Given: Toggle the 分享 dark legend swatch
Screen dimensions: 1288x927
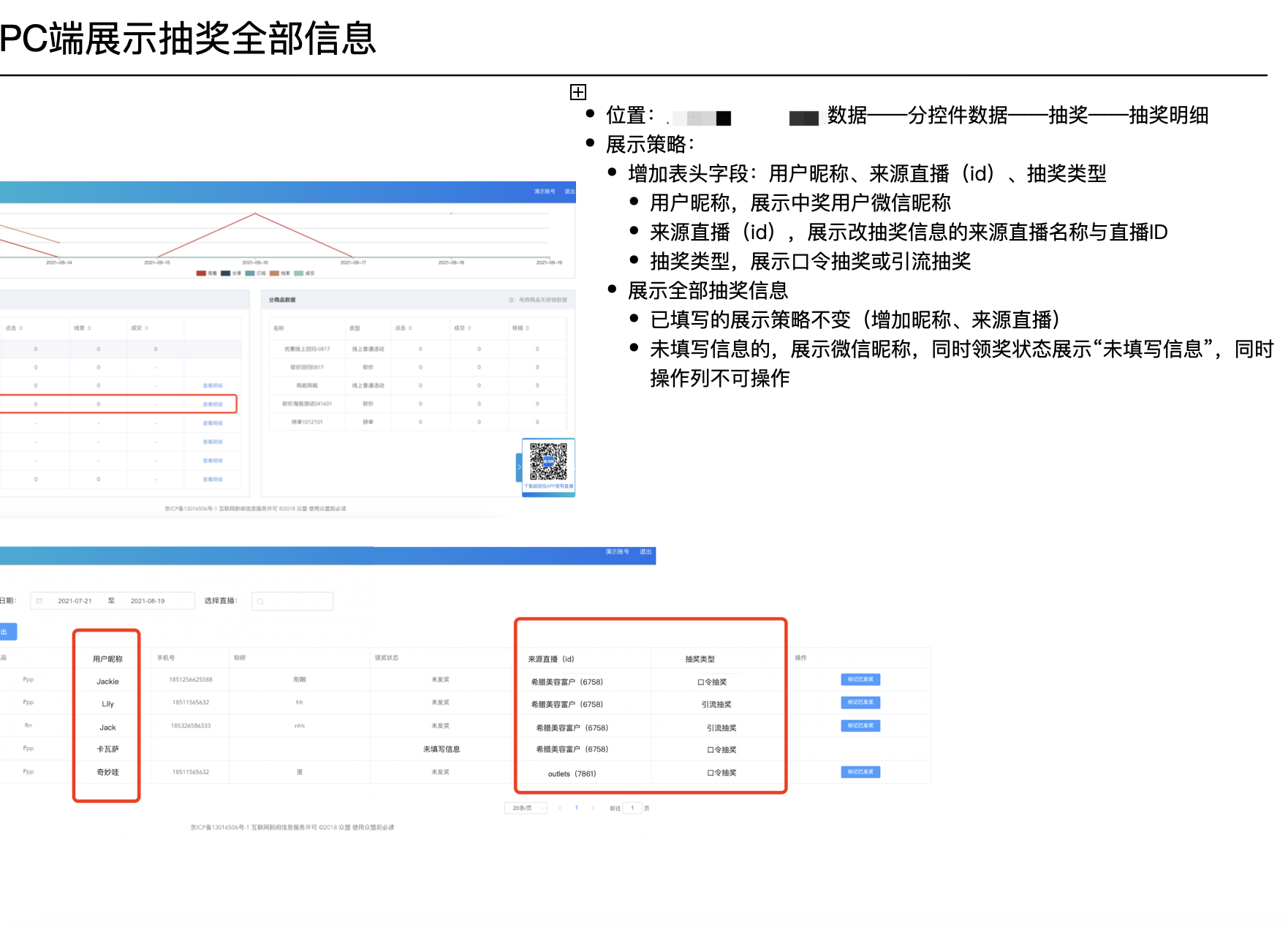Looking at the screenshot, I should coord(226,273).
